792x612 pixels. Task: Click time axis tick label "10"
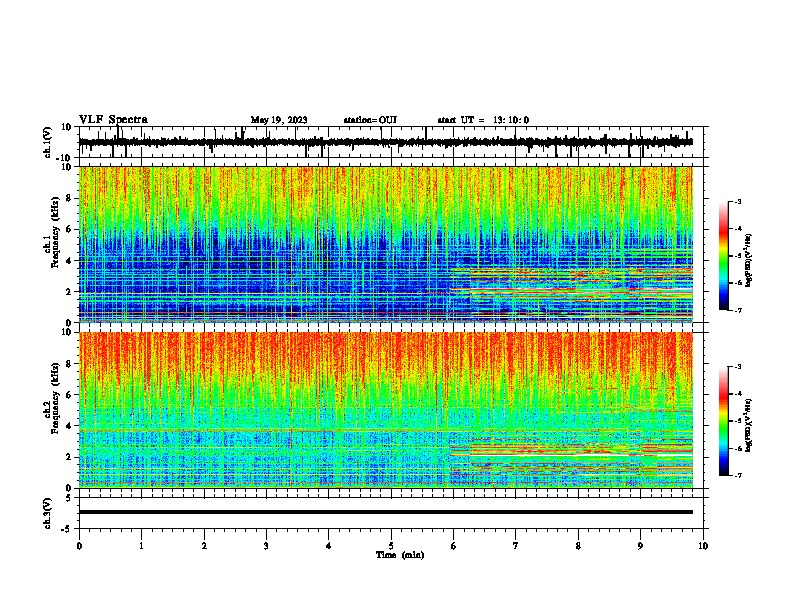coord(703,546)
